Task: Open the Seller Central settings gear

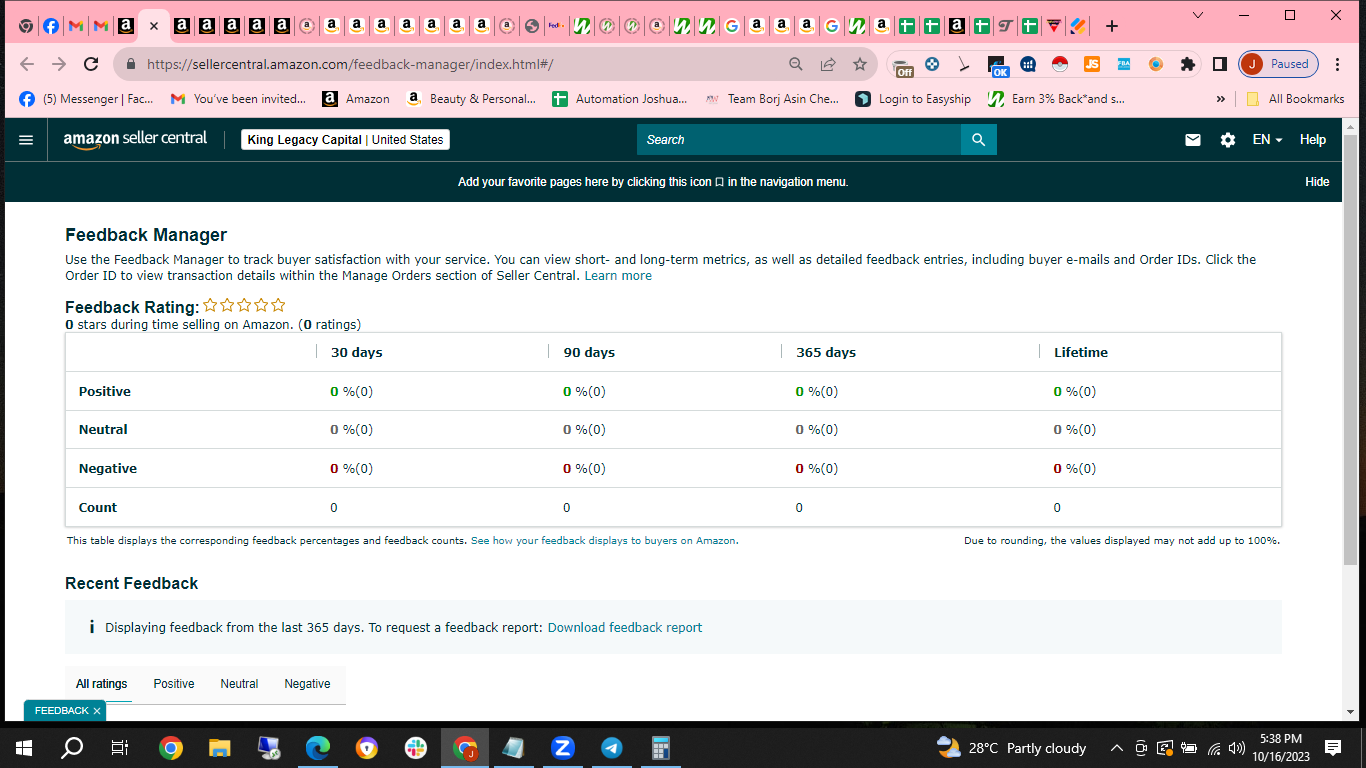Action: click(x=1228, y=140)
